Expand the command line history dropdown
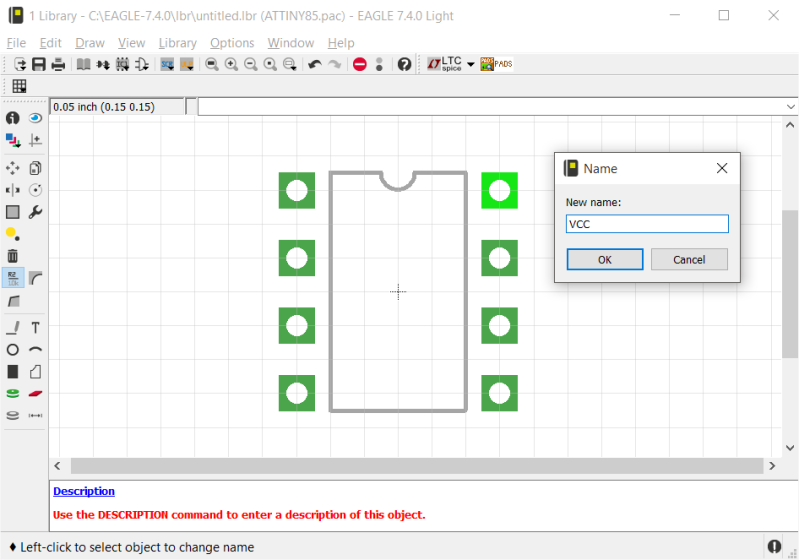Viewport: 799px width, 560px height. tap(790, 107)
